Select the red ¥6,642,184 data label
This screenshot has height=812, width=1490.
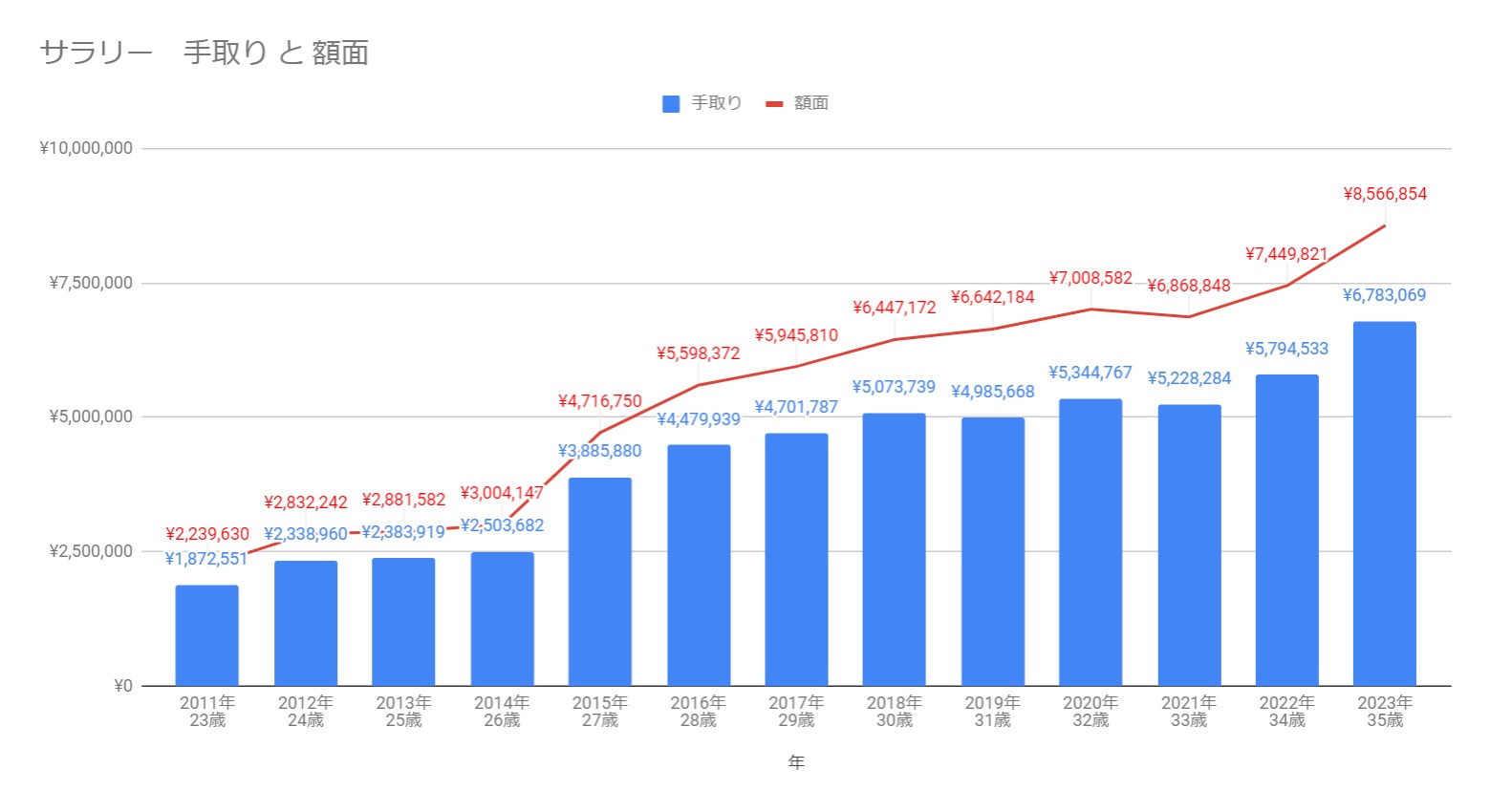coord(993,297)
